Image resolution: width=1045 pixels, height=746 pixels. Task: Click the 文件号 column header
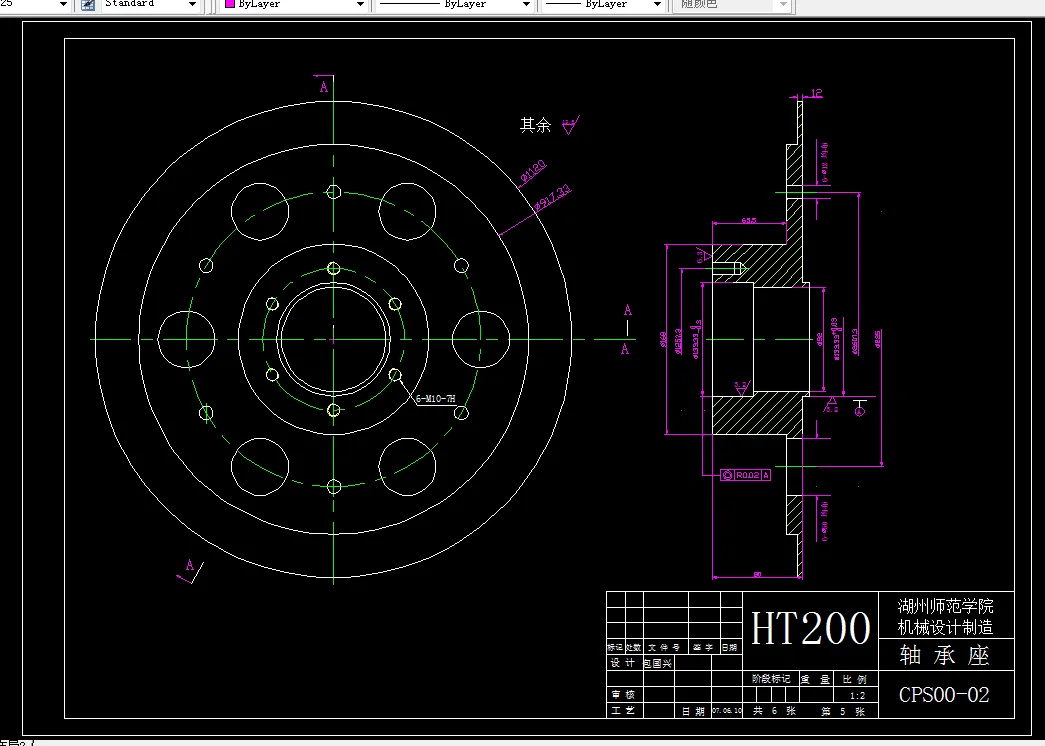pos(664,647)
